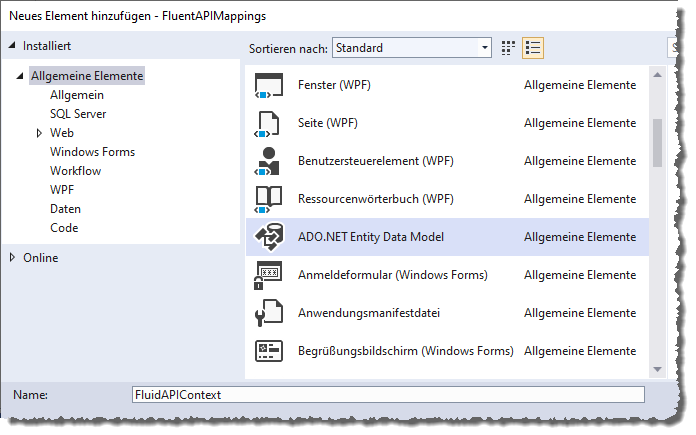The height and width of the screenshot is (435, 696).
Task: Click the Begrüßungsbildschirm template icon
Action: point(269,351)
